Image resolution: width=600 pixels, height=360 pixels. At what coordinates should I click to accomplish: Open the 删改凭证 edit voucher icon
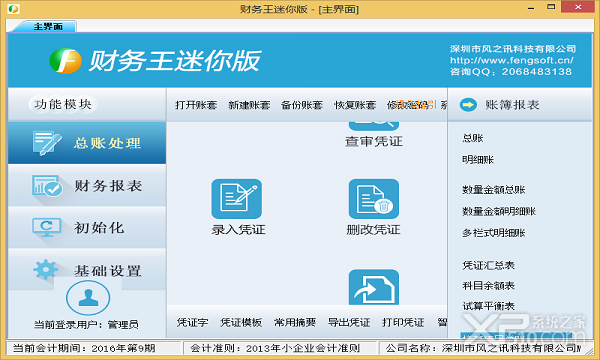(x=373, y=199)
